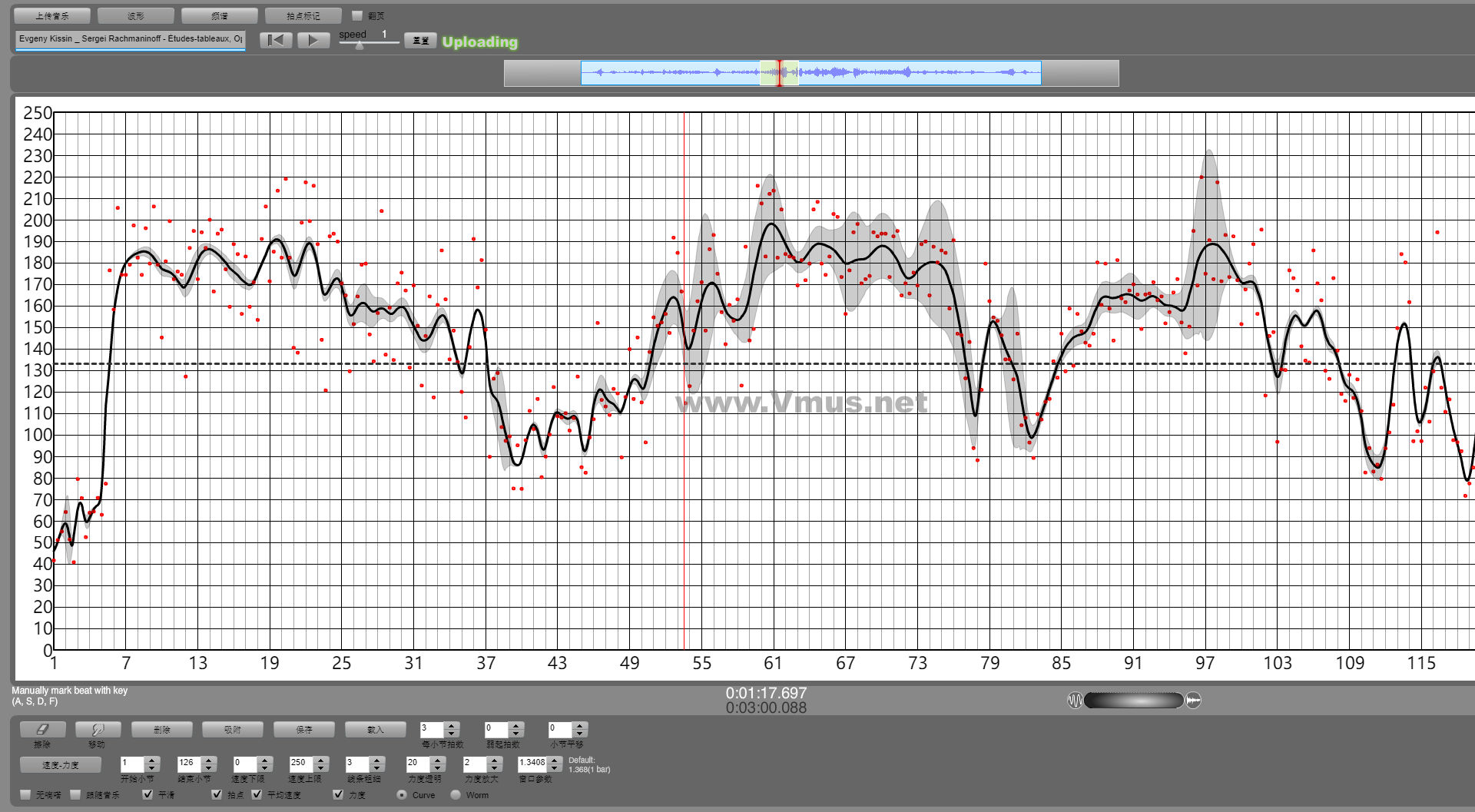Click the volume slider bar
Image resolution: width=1475 pixels, height=812 pixels.
click(1134, 700)
